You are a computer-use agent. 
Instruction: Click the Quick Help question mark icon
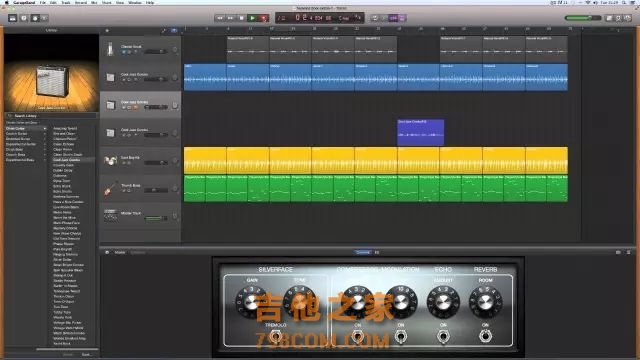pyautogui.click(x=24, y=18)
